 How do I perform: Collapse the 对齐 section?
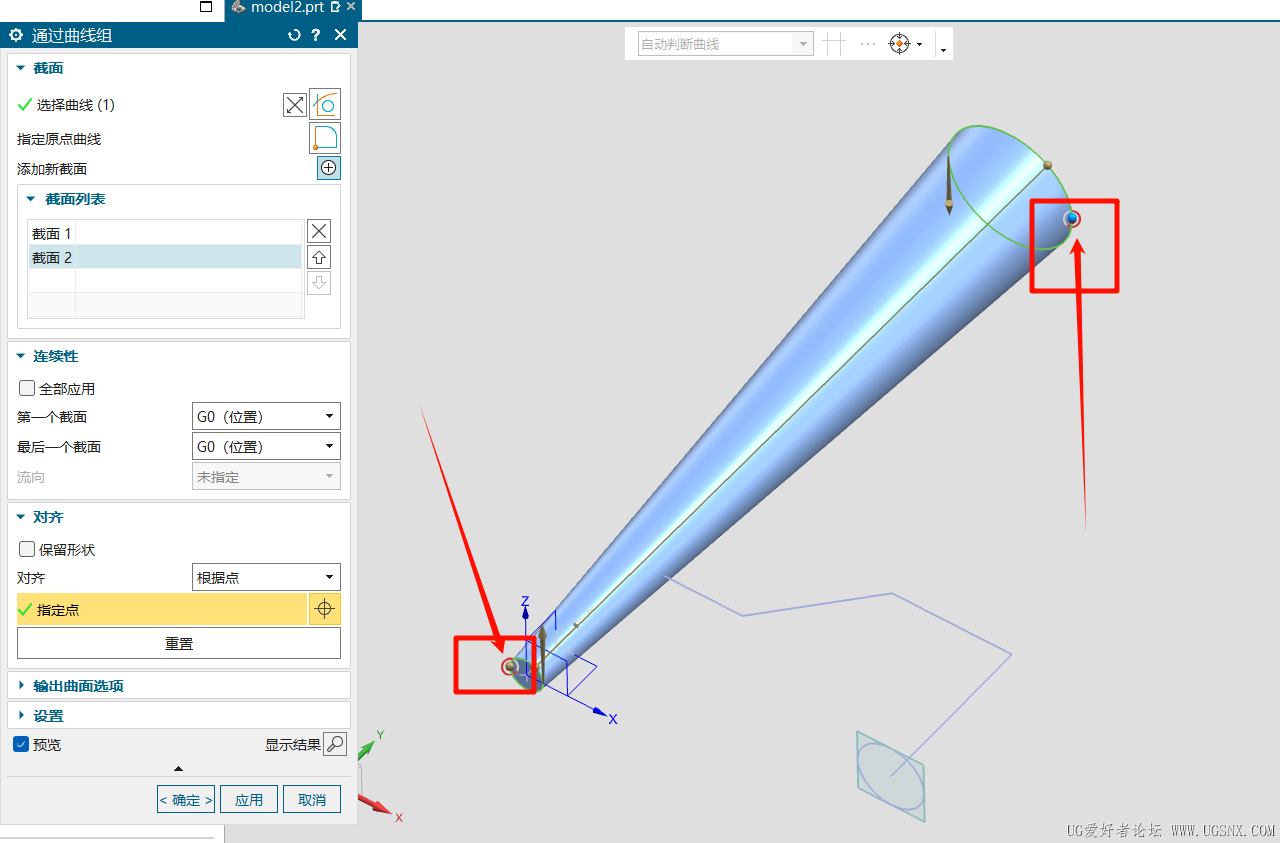coord(21,517)
